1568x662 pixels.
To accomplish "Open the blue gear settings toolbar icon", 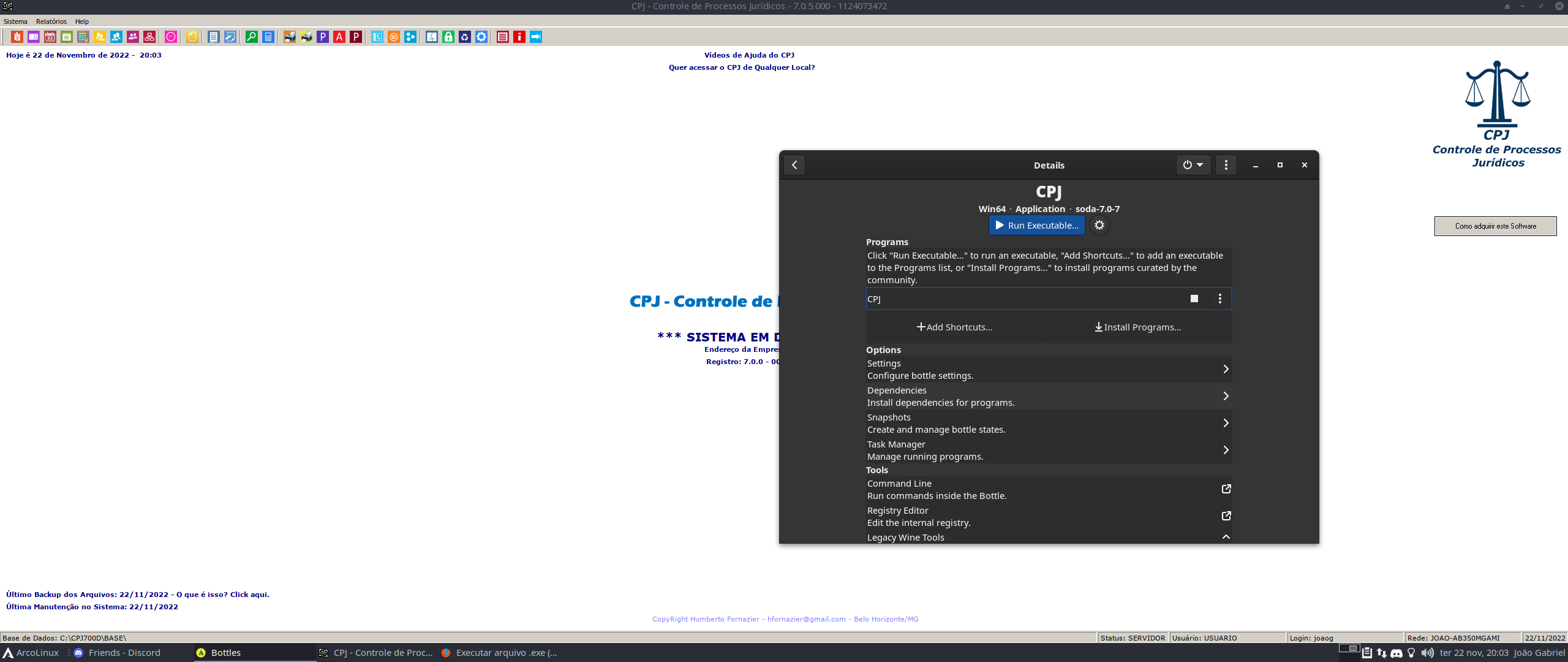I will [481, 37].
